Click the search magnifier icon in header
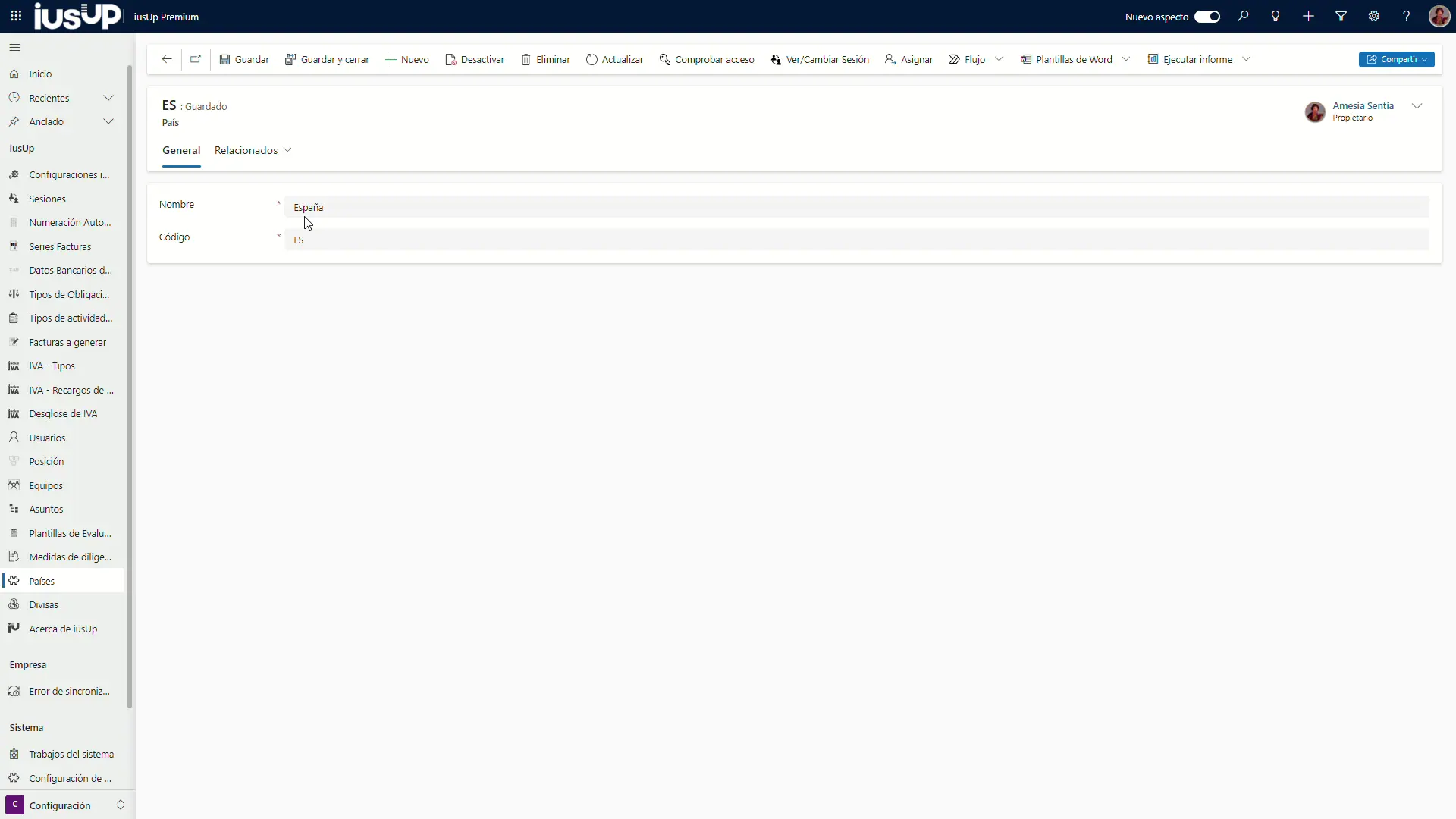This screenshot has width=1456, height=819. (1243, 17)
